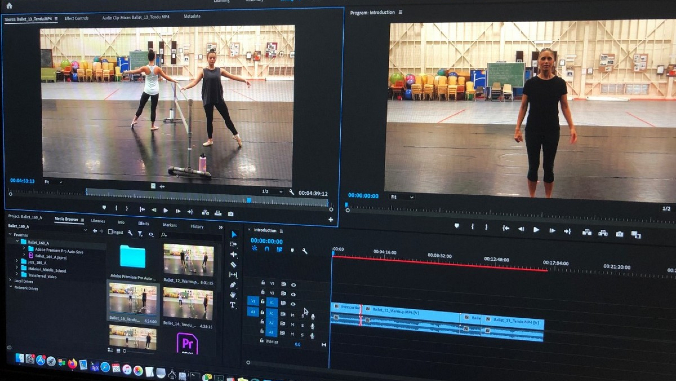The image size is (676, 381).
Task: Select the Selection tool in tools panel
Action: (x=234, y=234)
